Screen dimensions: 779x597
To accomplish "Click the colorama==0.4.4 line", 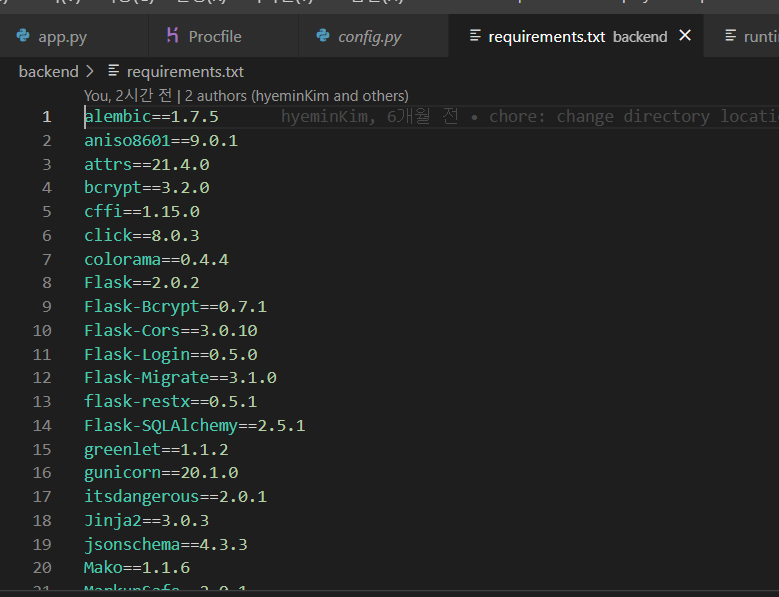I will click(156, 259).
